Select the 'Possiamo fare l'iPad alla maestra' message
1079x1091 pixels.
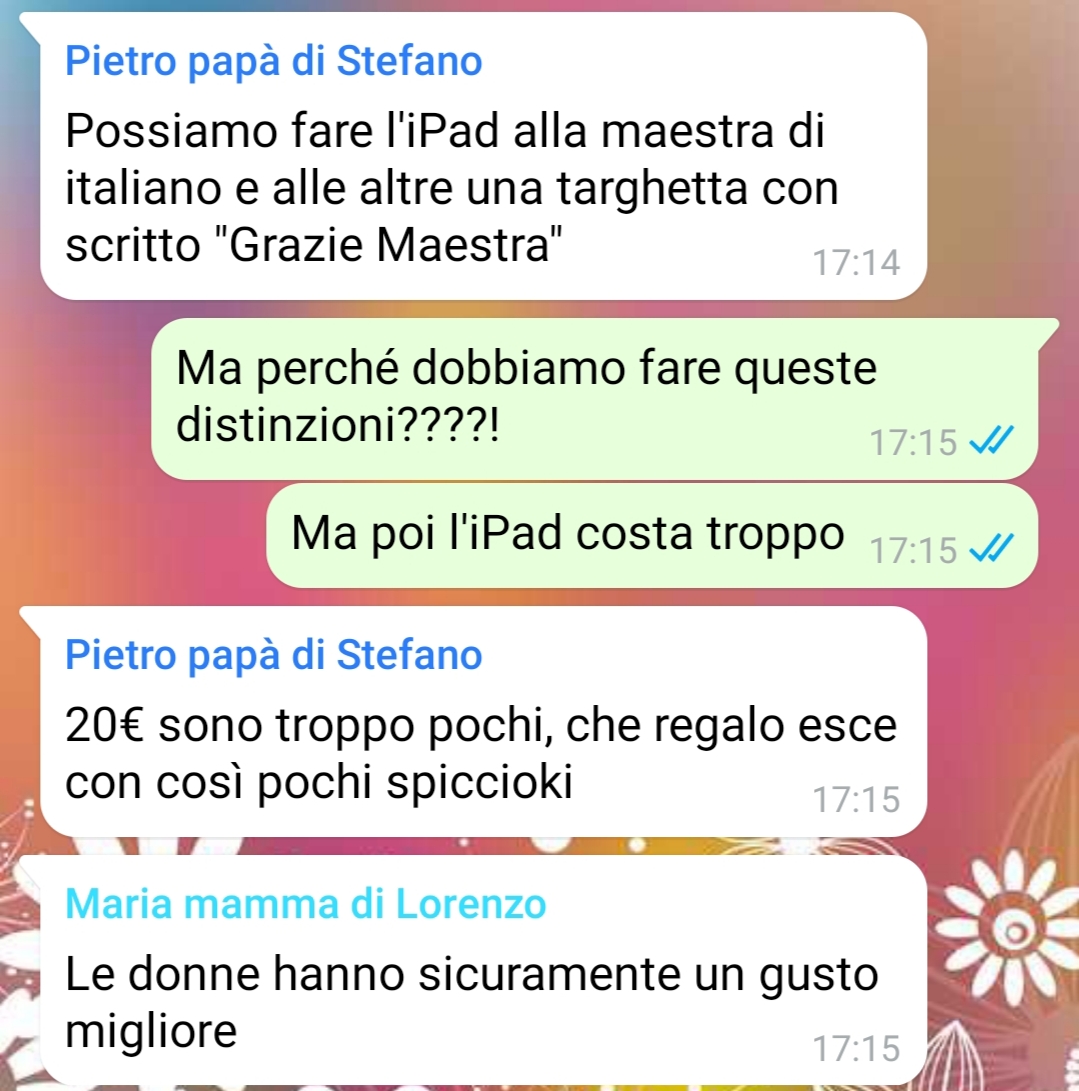483,156
